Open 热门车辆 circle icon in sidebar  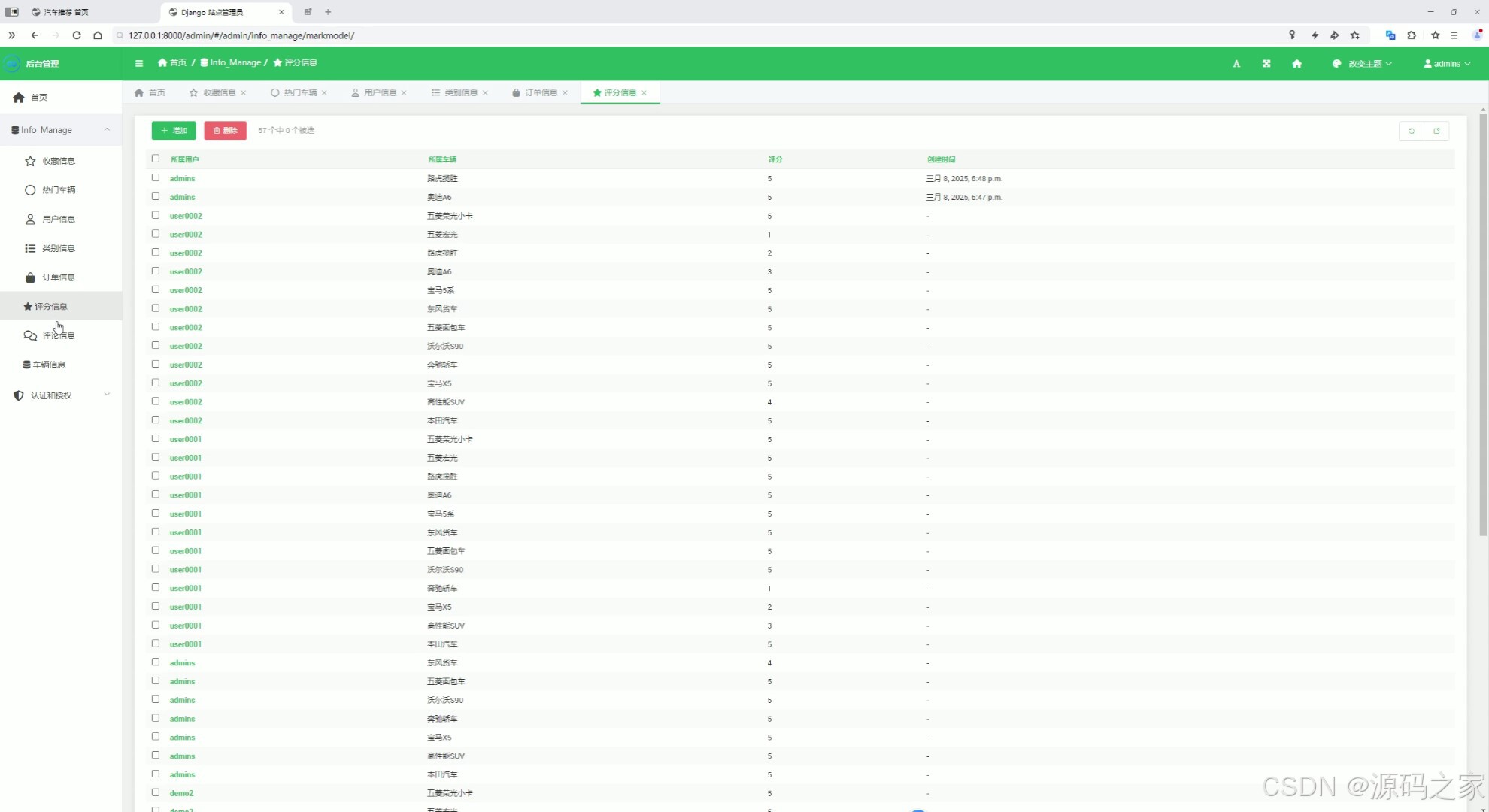(x=30, y=190)
